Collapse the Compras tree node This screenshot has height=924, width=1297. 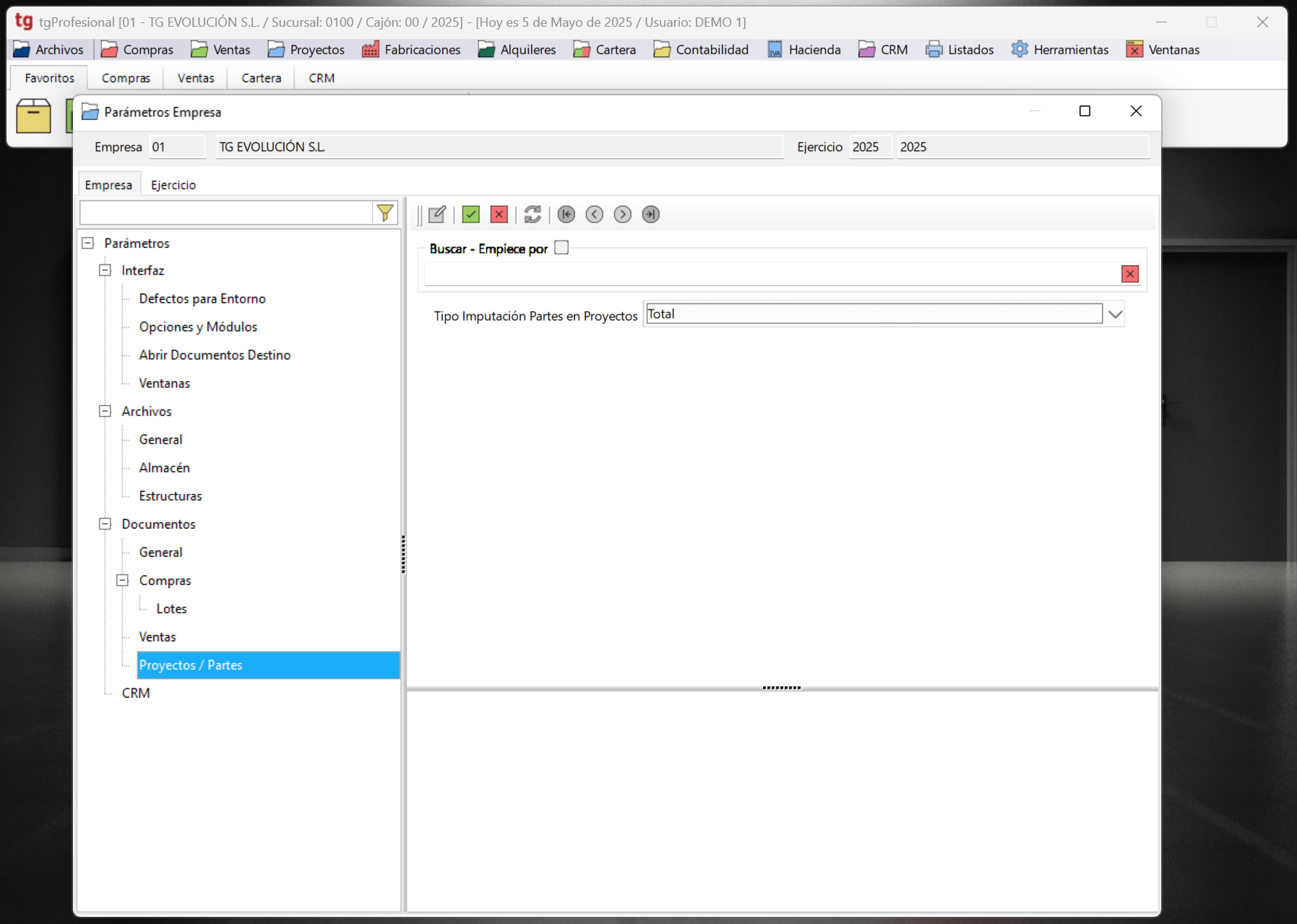123,580
